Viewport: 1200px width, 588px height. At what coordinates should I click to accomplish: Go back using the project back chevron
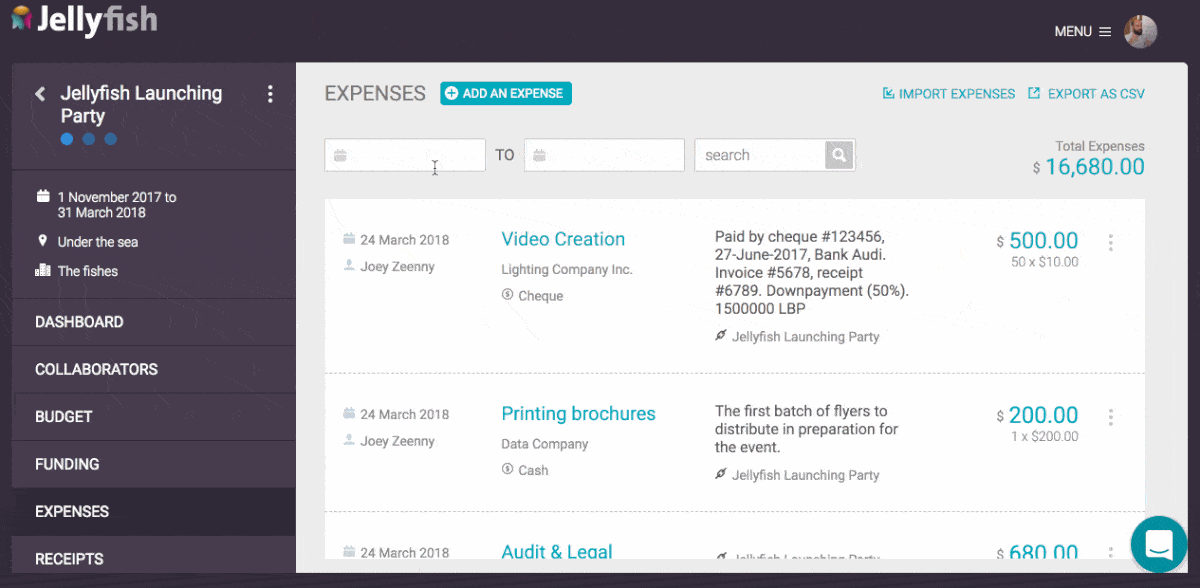[x=40, y=94]
